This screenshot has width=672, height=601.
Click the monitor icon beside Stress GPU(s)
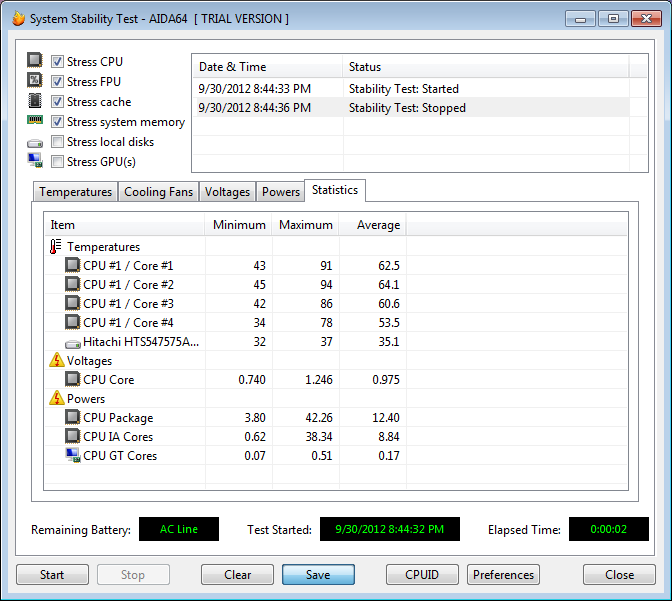coord(35,160)
